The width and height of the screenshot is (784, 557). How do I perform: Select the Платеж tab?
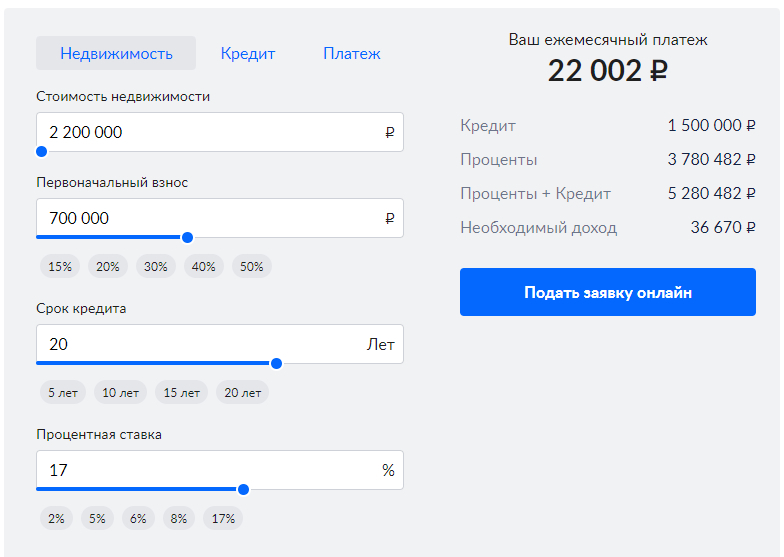pyautogui.click(x=352, y=54)
